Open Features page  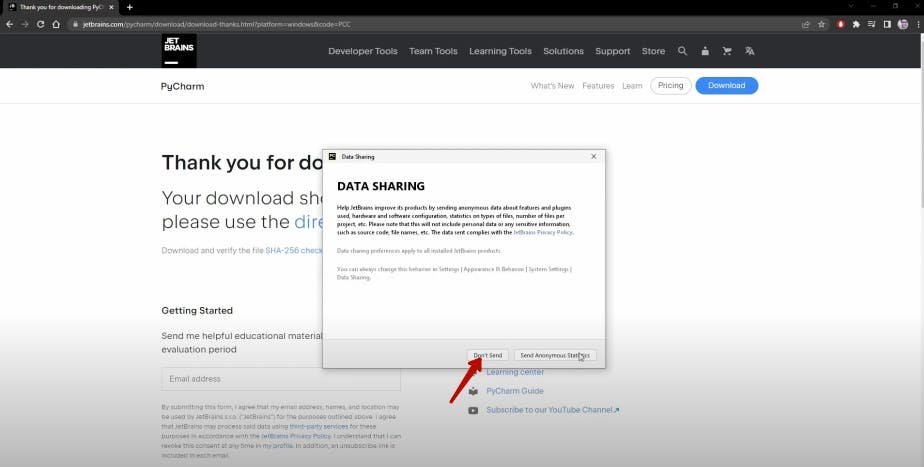pyautogui.click(x=598, y=85)
